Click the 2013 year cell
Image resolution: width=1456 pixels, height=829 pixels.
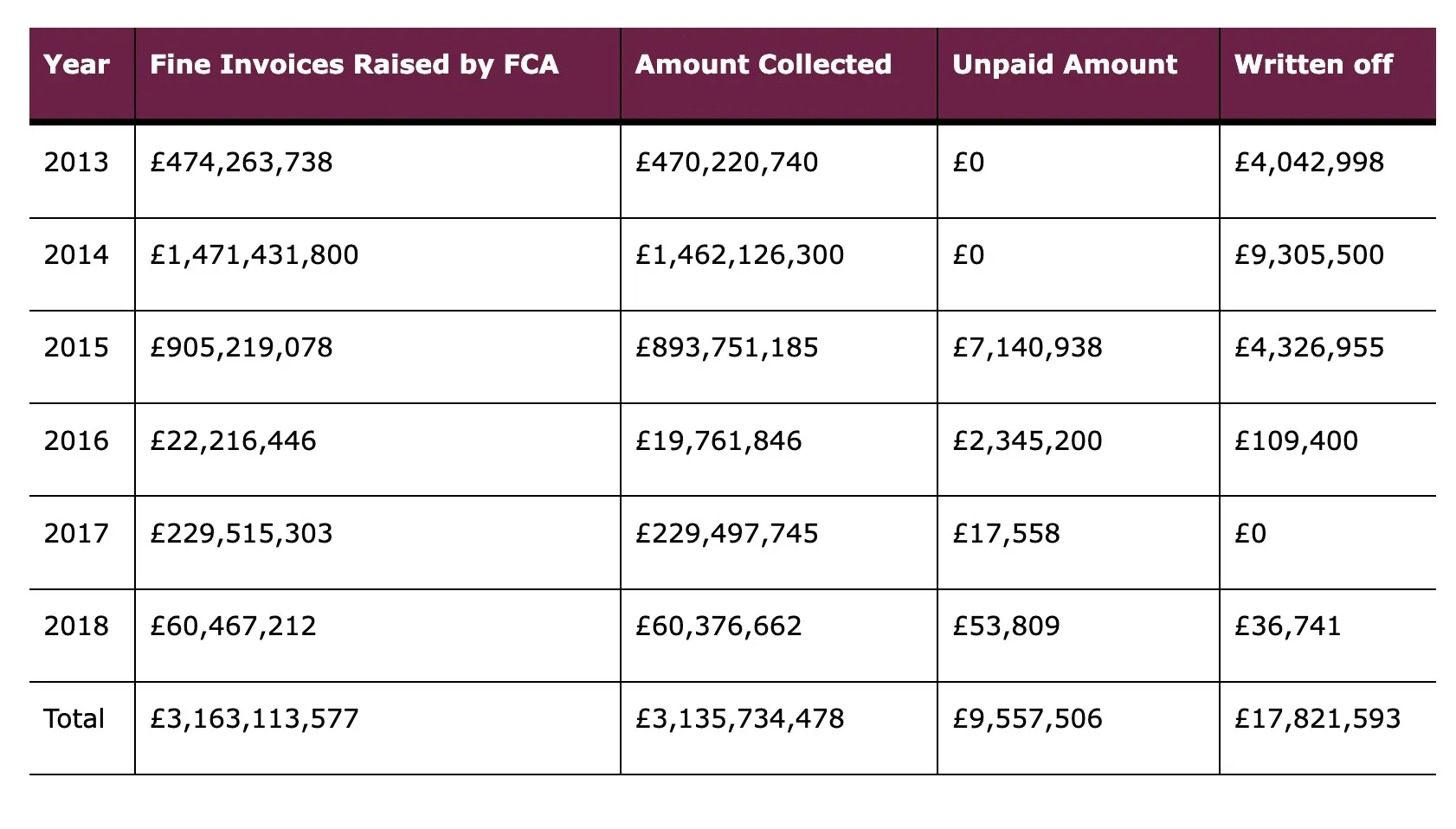(x=76, y=163)
